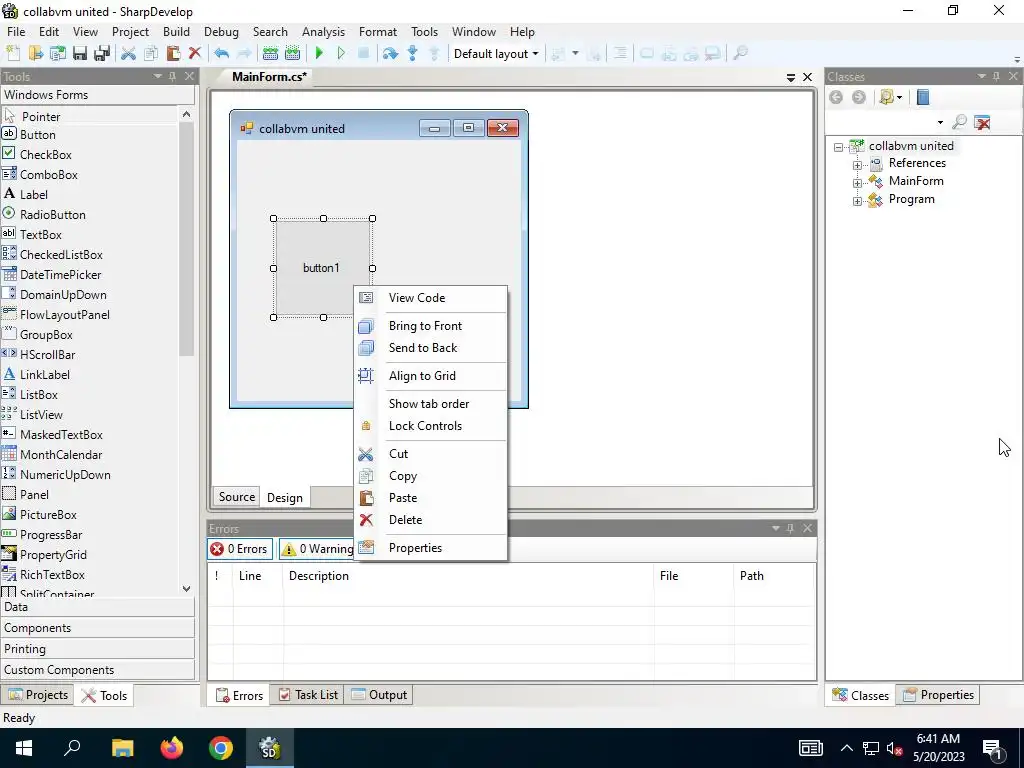This screenshot has height=768, width=1024.
Task: Pin the Tools panel with the pushpin icon
Action: point(172,76)
